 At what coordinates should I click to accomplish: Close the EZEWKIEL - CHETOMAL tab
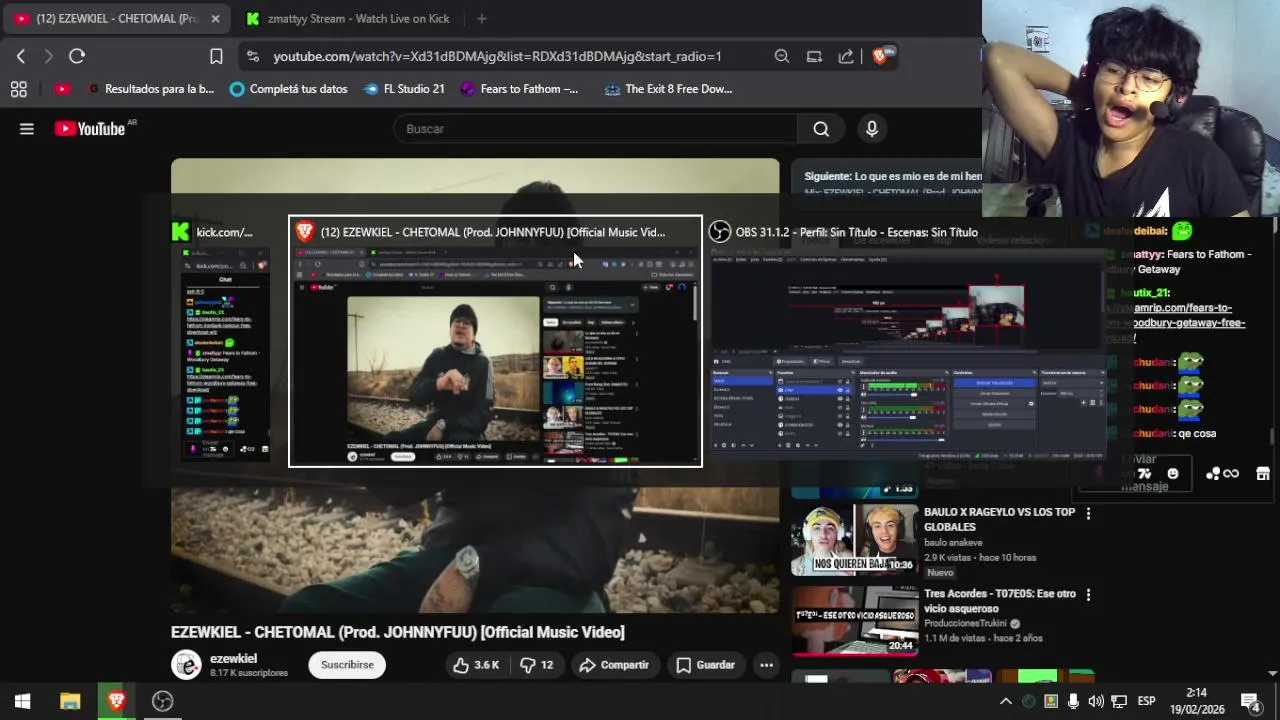[x=215, y=19]
